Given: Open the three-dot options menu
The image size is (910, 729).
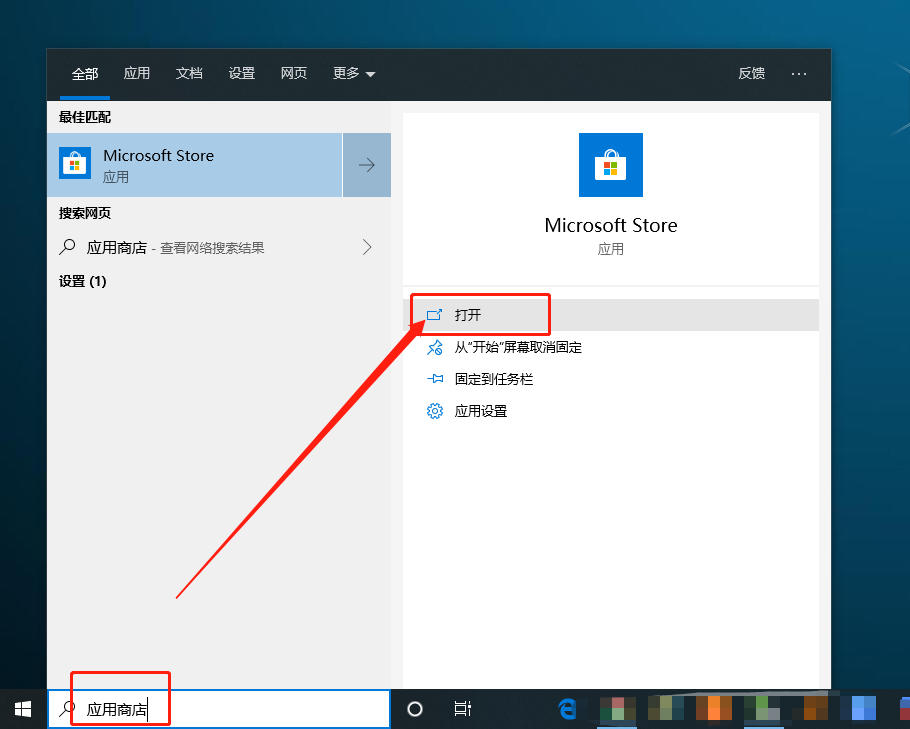Looking at the screenshot, I should tap(799, 74).
